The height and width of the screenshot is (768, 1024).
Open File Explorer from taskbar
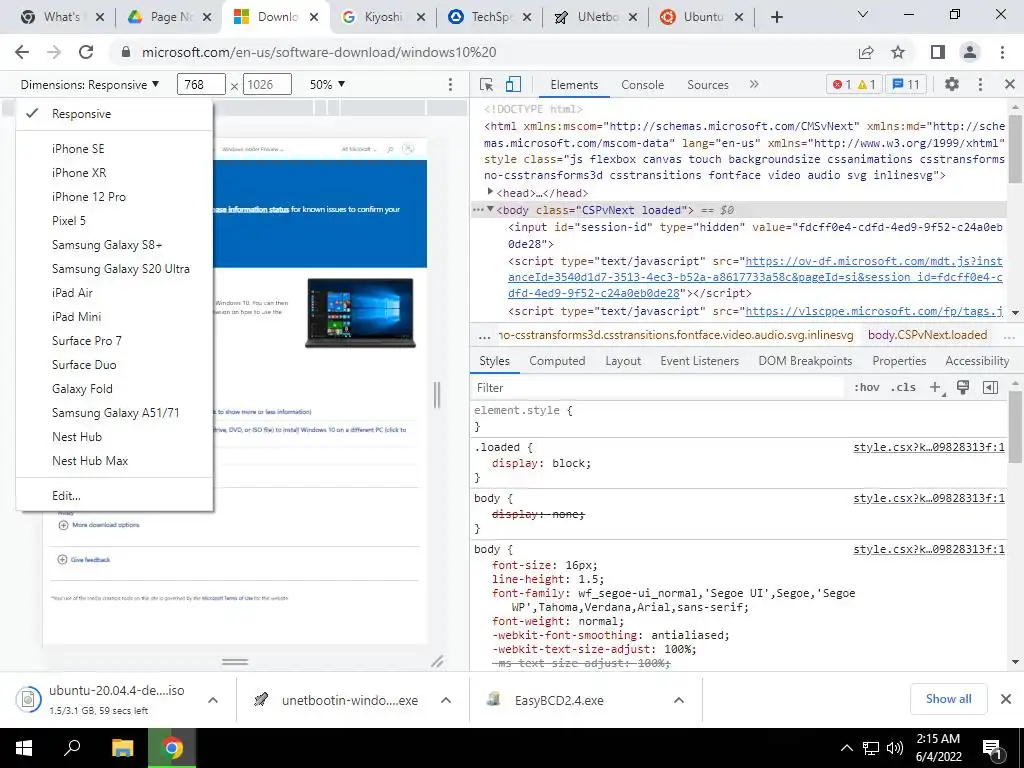point(122,748)
